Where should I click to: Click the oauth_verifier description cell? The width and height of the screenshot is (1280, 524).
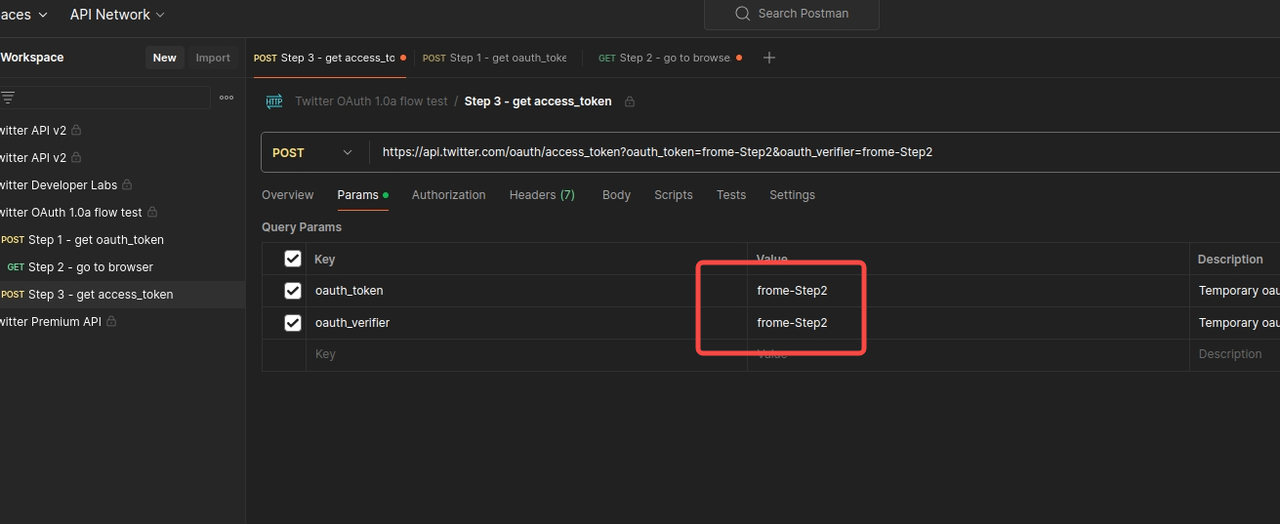pyautogui.click(x=1235, y=323)
